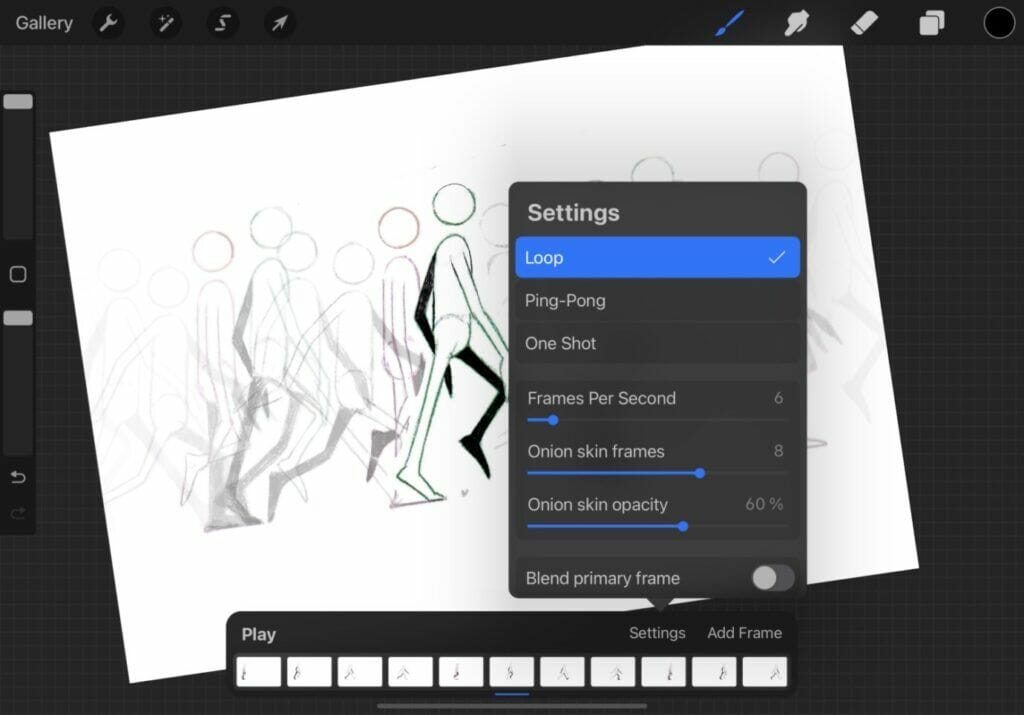Viewport: 1024px width, 715px height.
Task: Return to the Gallery
Action: [x=44, y=23]
